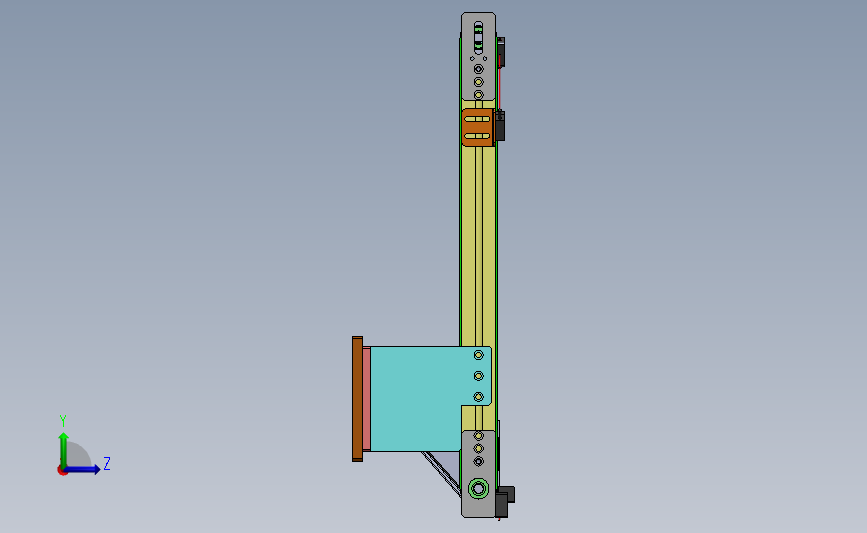The image size is (867, 533).
Task: Click the green Y axis arrow of triad
Action: 63,449
